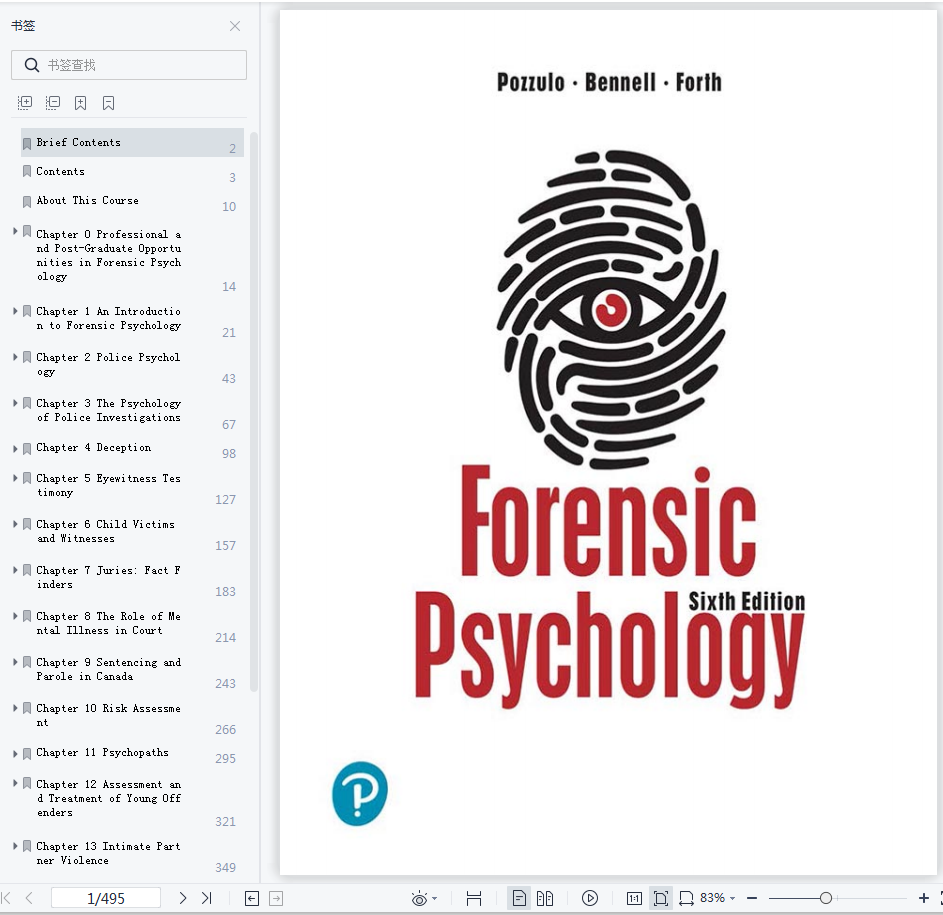Zoom in with the plus button
The image size is (943, 915).
click(924, 899)
